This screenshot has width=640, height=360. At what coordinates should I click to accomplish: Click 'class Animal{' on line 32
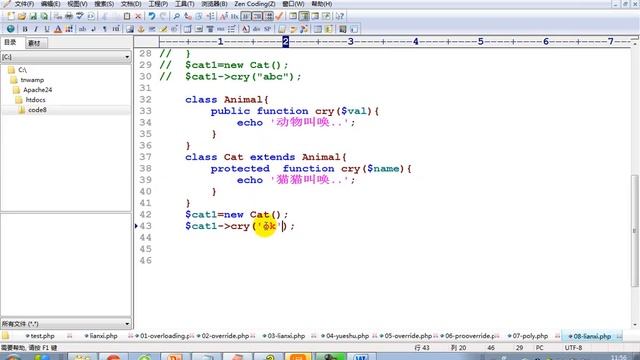[227, 100]
